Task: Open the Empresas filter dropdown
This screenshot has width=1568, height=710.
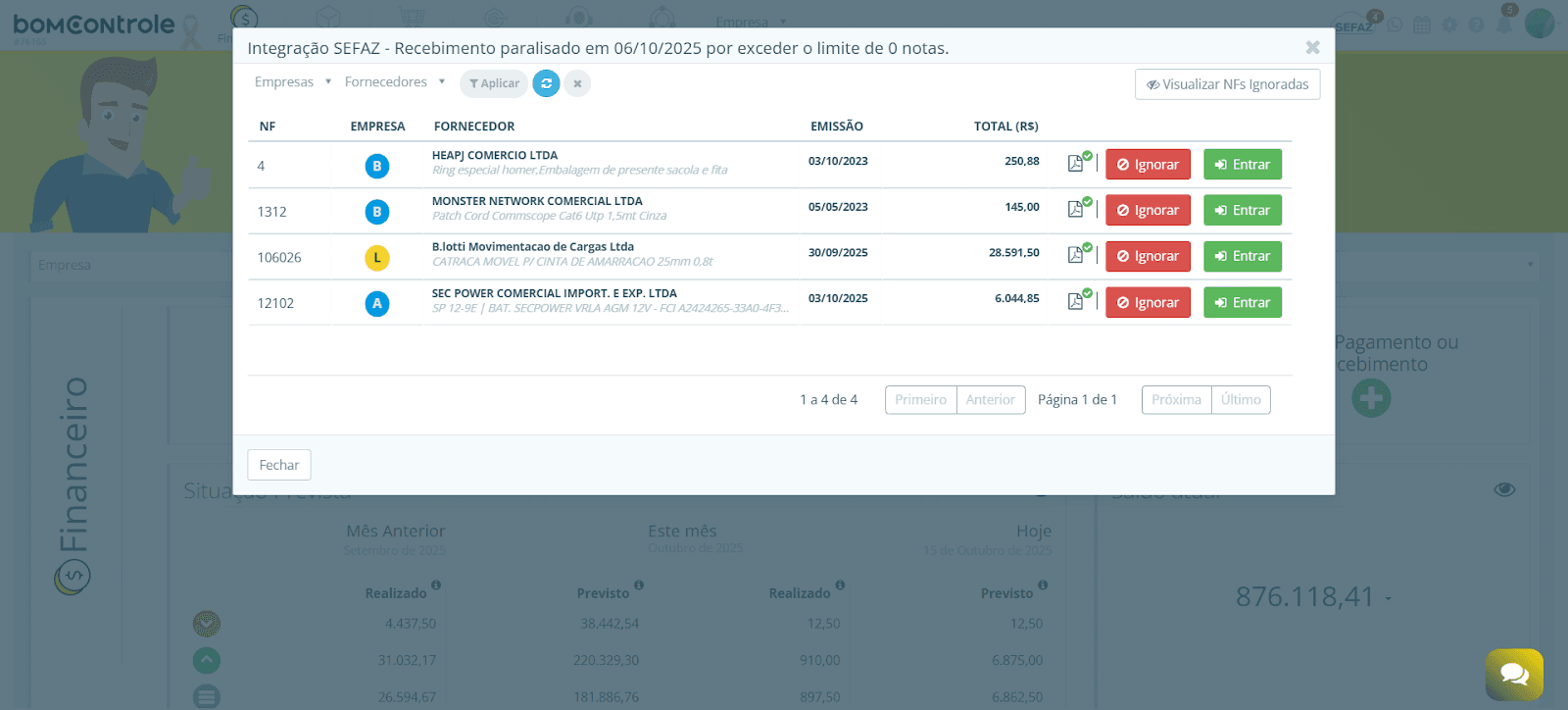Action: [x=293, y=82]
